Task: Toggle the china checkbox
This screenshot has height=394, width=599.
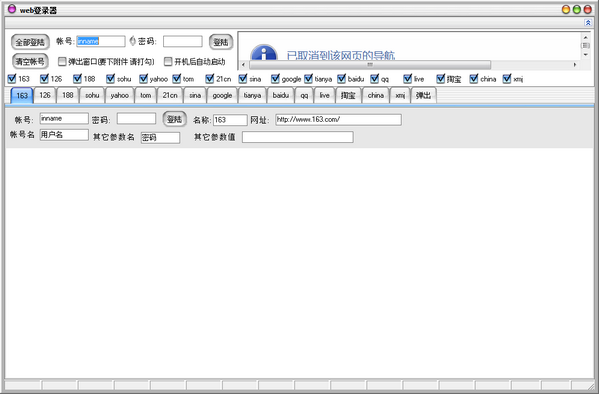Action: coord(474,79)
